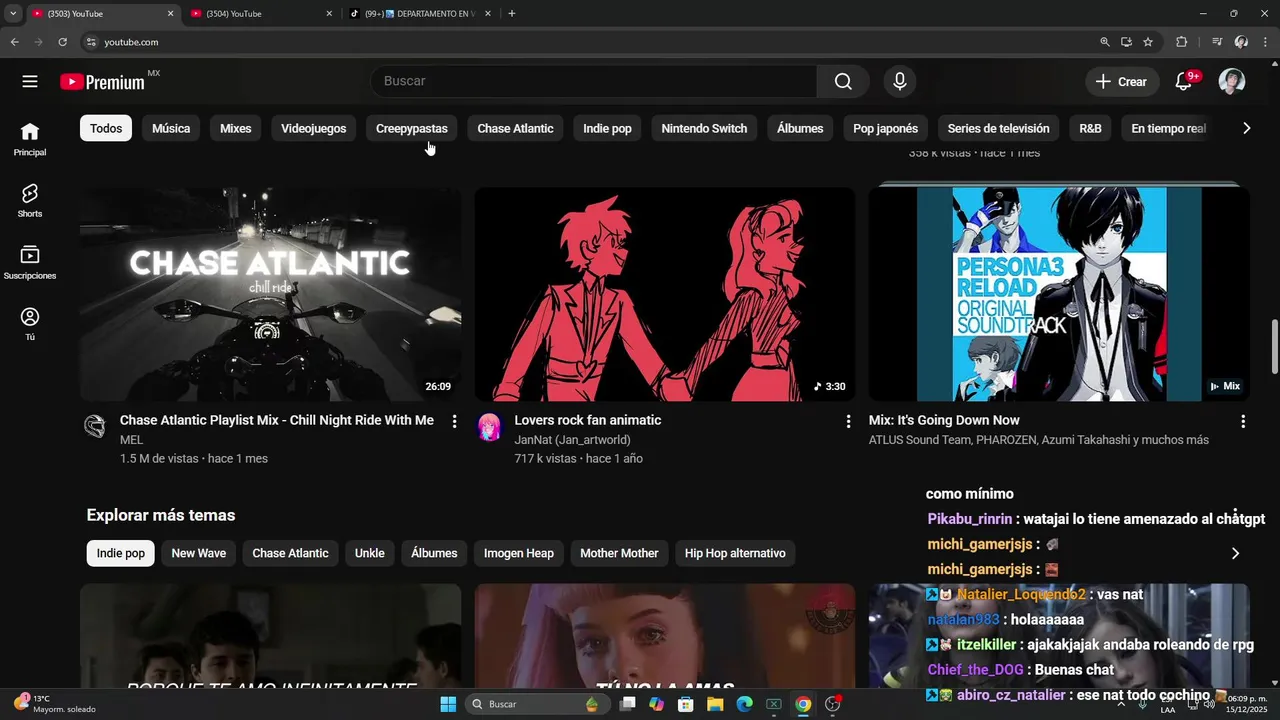Click the page vertical scrollbar thumb
The height and width of the screenshot is (720, 1280).
click(1274, 345)
